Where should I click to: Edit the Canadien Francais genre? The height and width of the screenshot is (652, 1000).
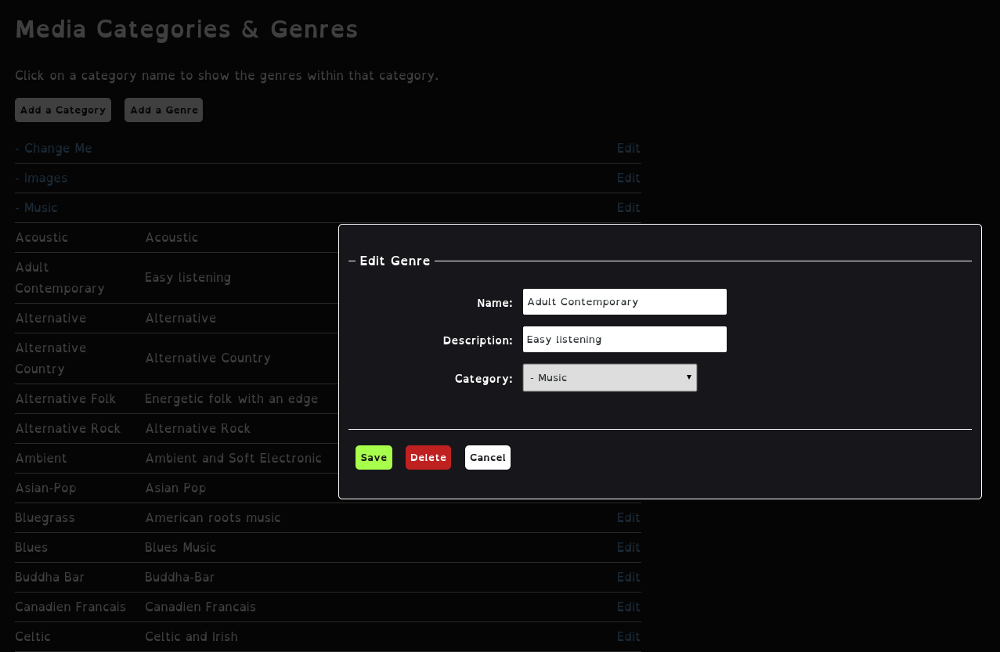pyautogui.click(x=628, y=607)
